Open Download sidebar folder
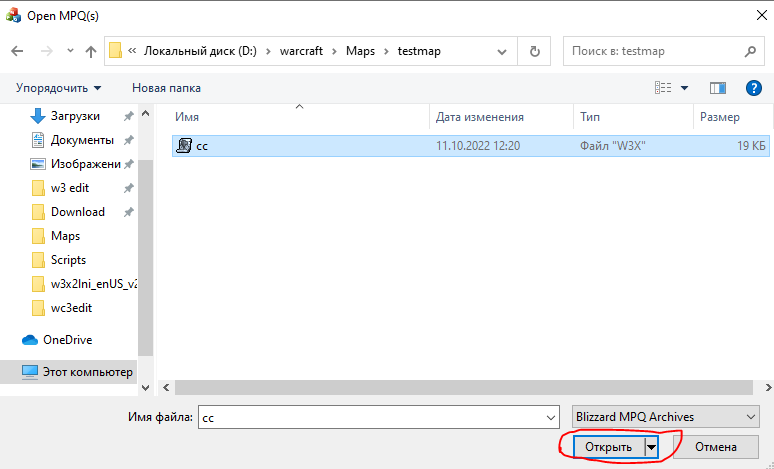This screenshot has height=469, width=774. click(77, 212)
